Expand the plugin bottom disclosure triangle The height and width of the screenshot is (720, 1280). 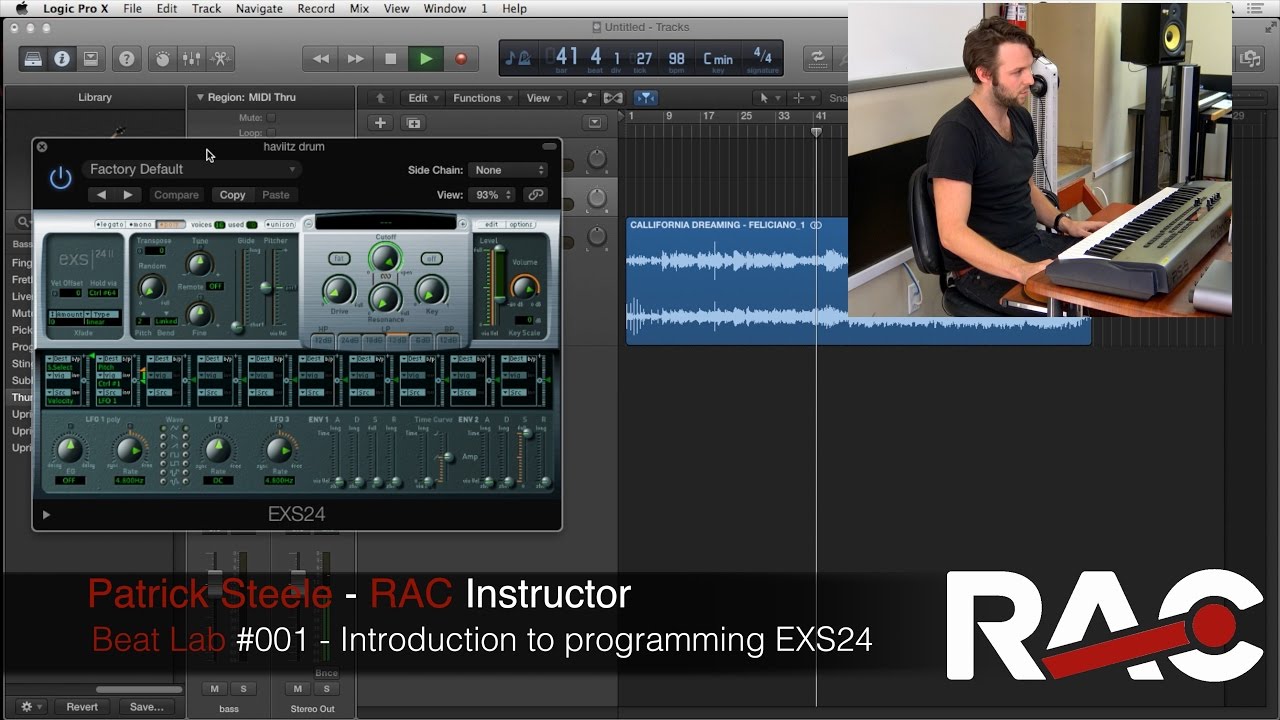[46, 515]
